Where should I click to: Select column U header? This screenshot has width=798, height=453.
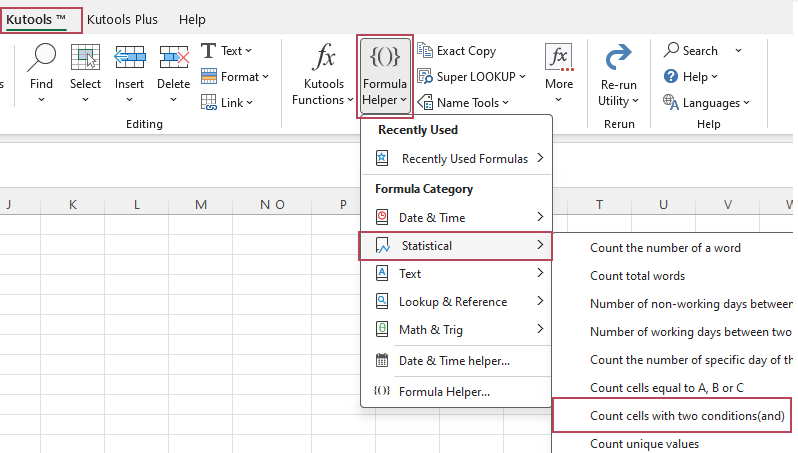(x=663, y=205)
